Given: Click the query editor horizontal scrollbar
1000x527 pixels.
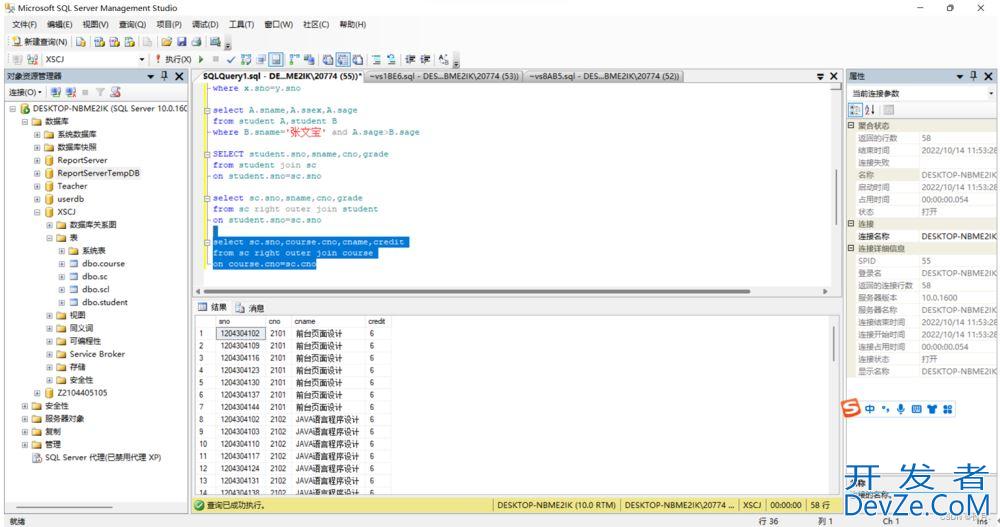Looking at the screenshot, I should click(x=476, y=291).
